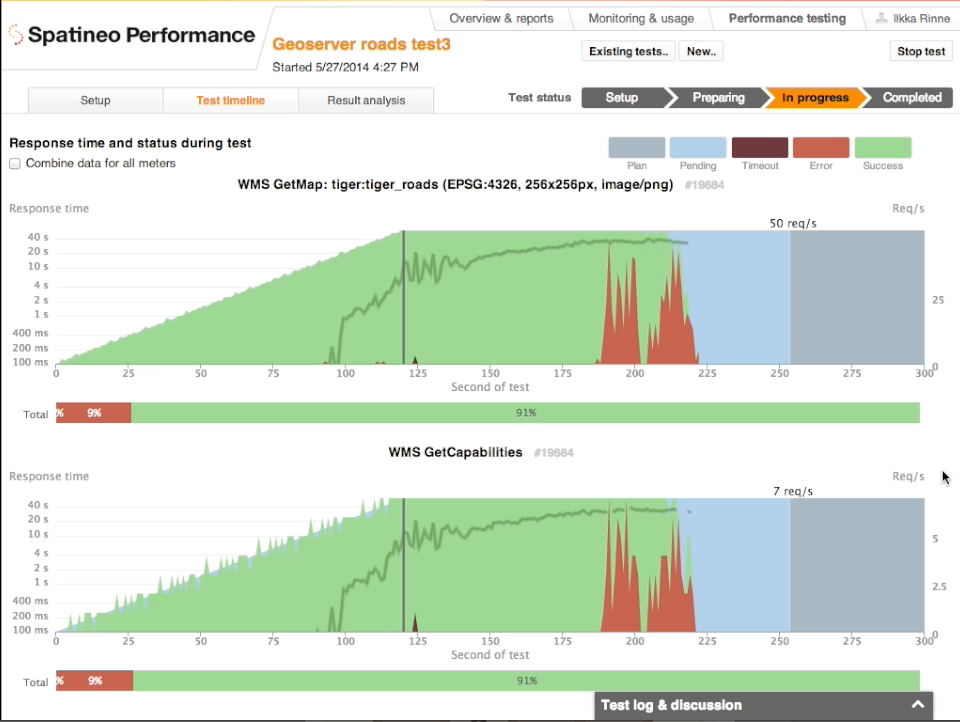Click the #19684 ID next to WMS GetCapabilities

point(553,453)
